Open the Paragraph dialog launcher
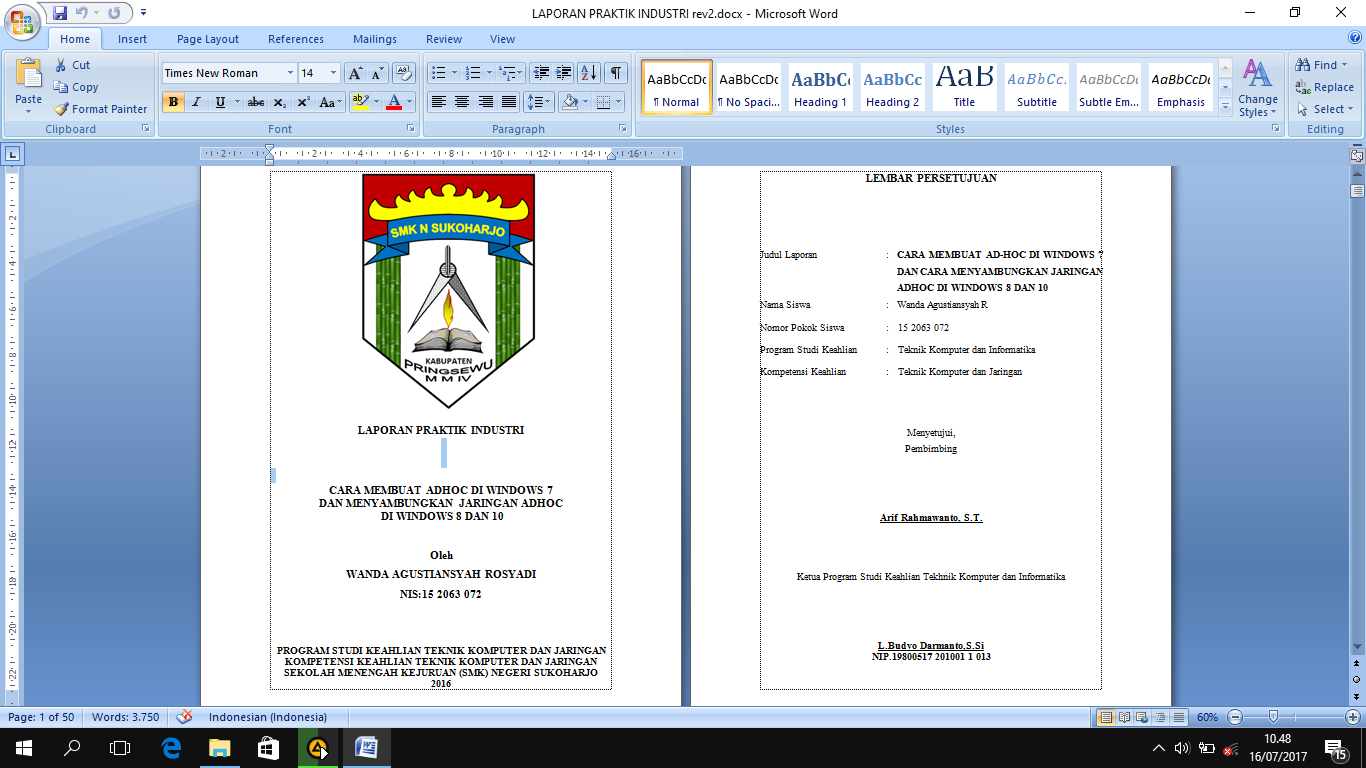1366x768 pixels. pyautogui.click(x=624, y=129)
